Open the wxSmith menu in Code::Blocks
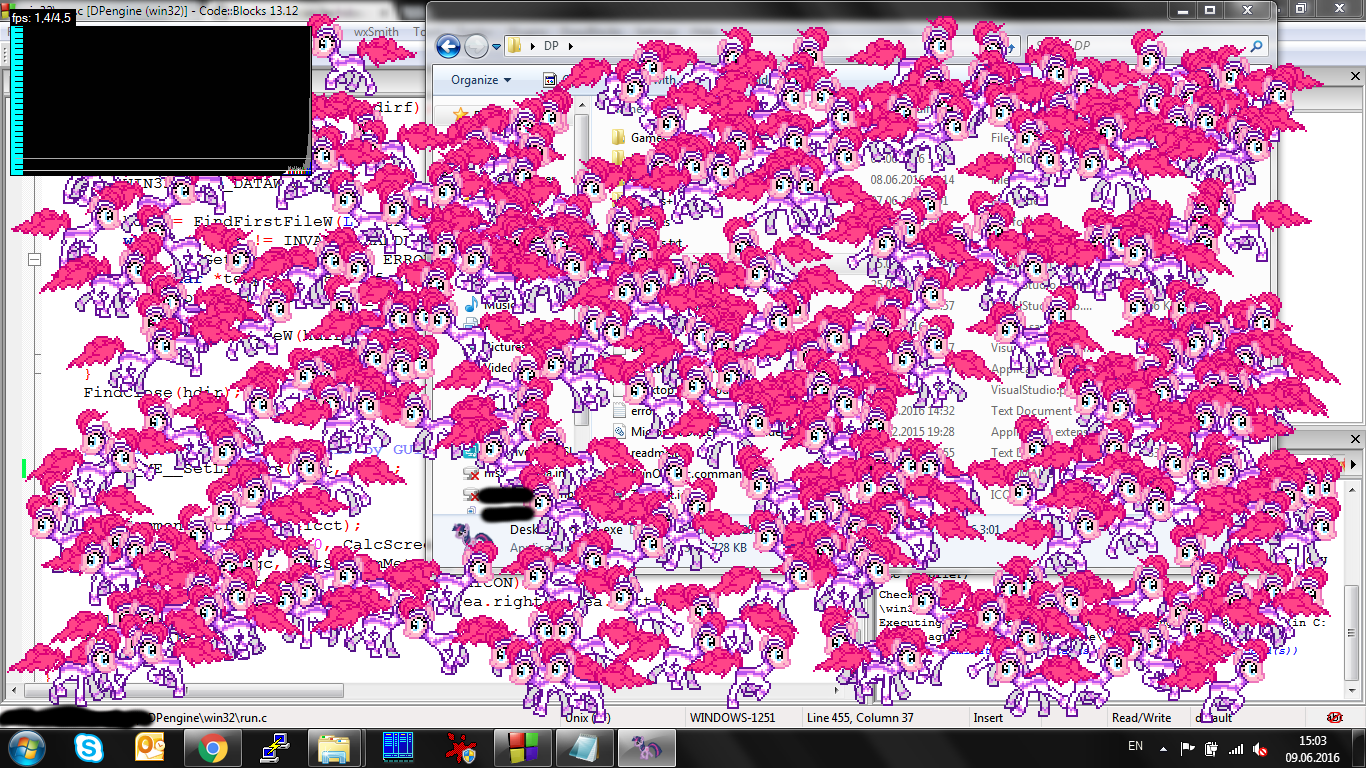Image resolution: width=1366 pixels, height=768 pixels. 376,32
